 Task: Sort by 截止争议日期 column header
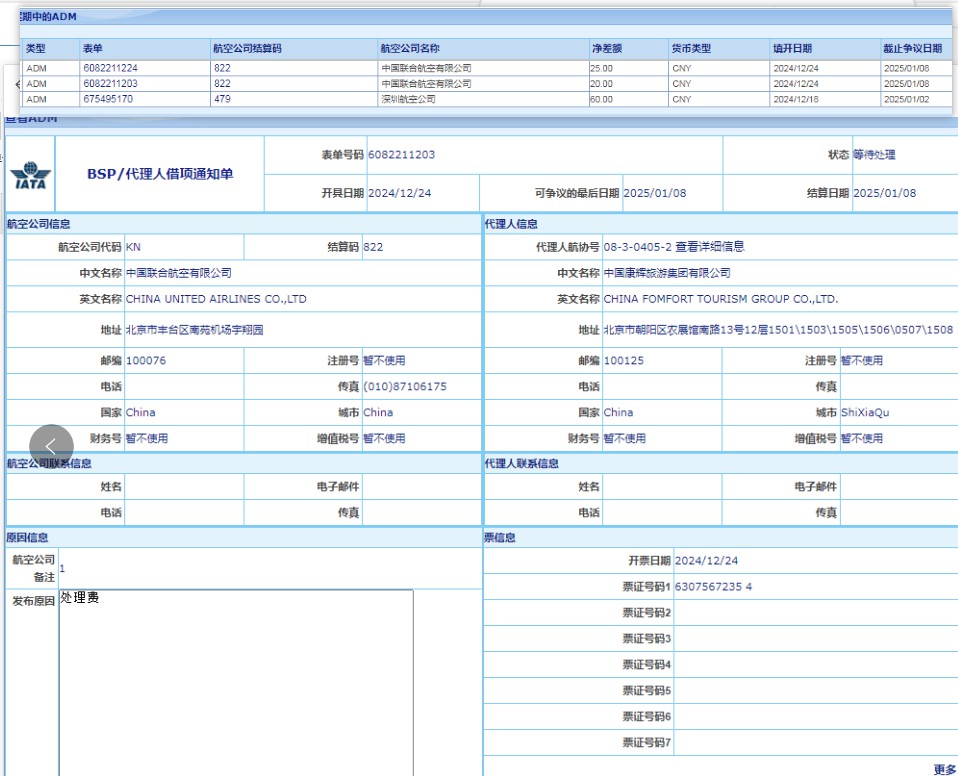pyautogui.click(x=912, y=49)
